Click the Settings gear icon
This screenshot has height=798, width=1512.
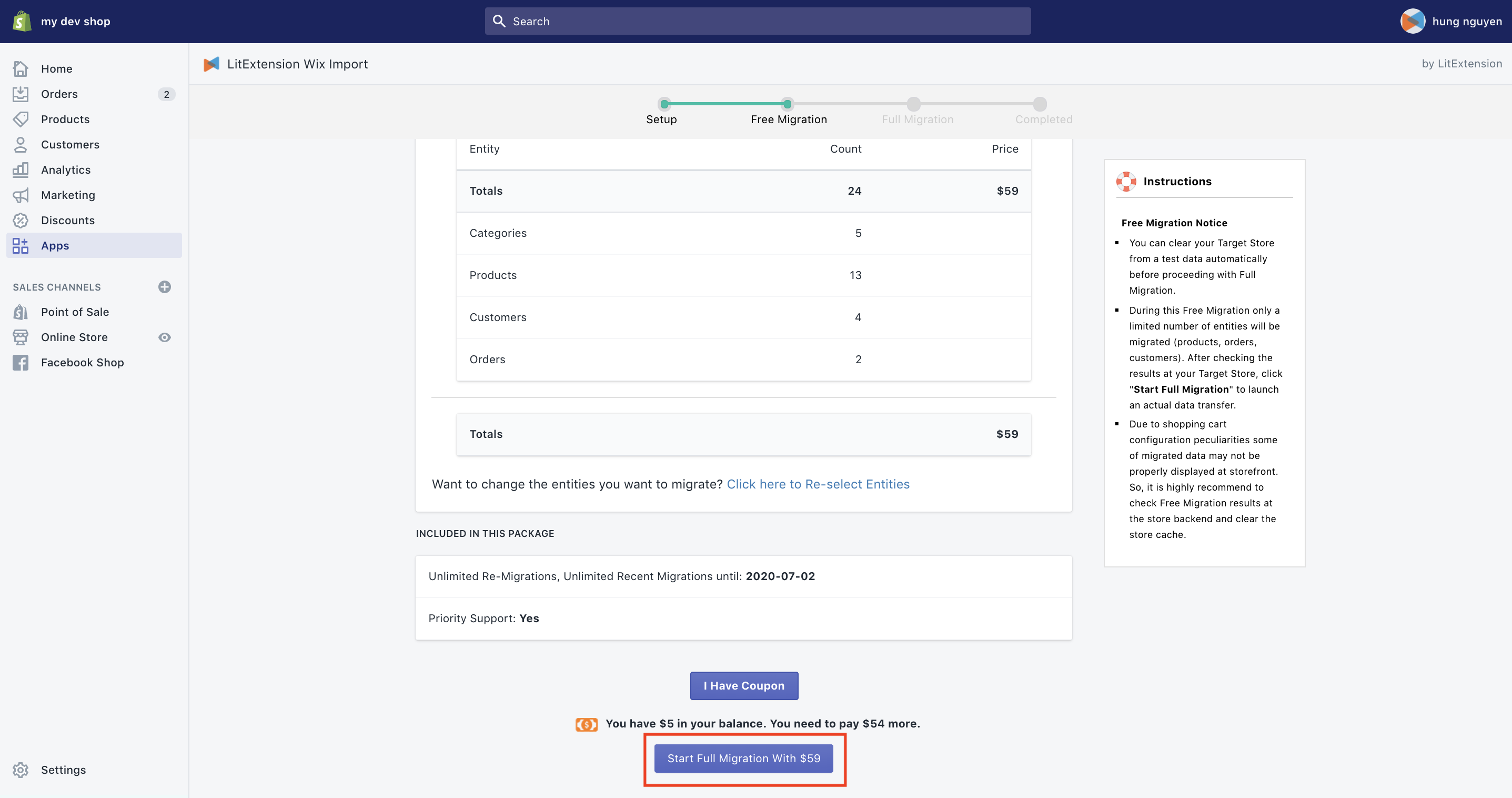pos(21,770)
